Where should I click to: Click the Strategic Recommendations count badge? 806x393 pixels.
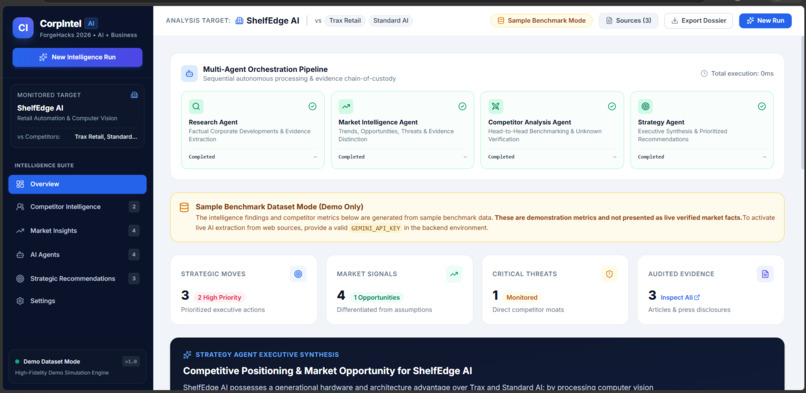134,278
